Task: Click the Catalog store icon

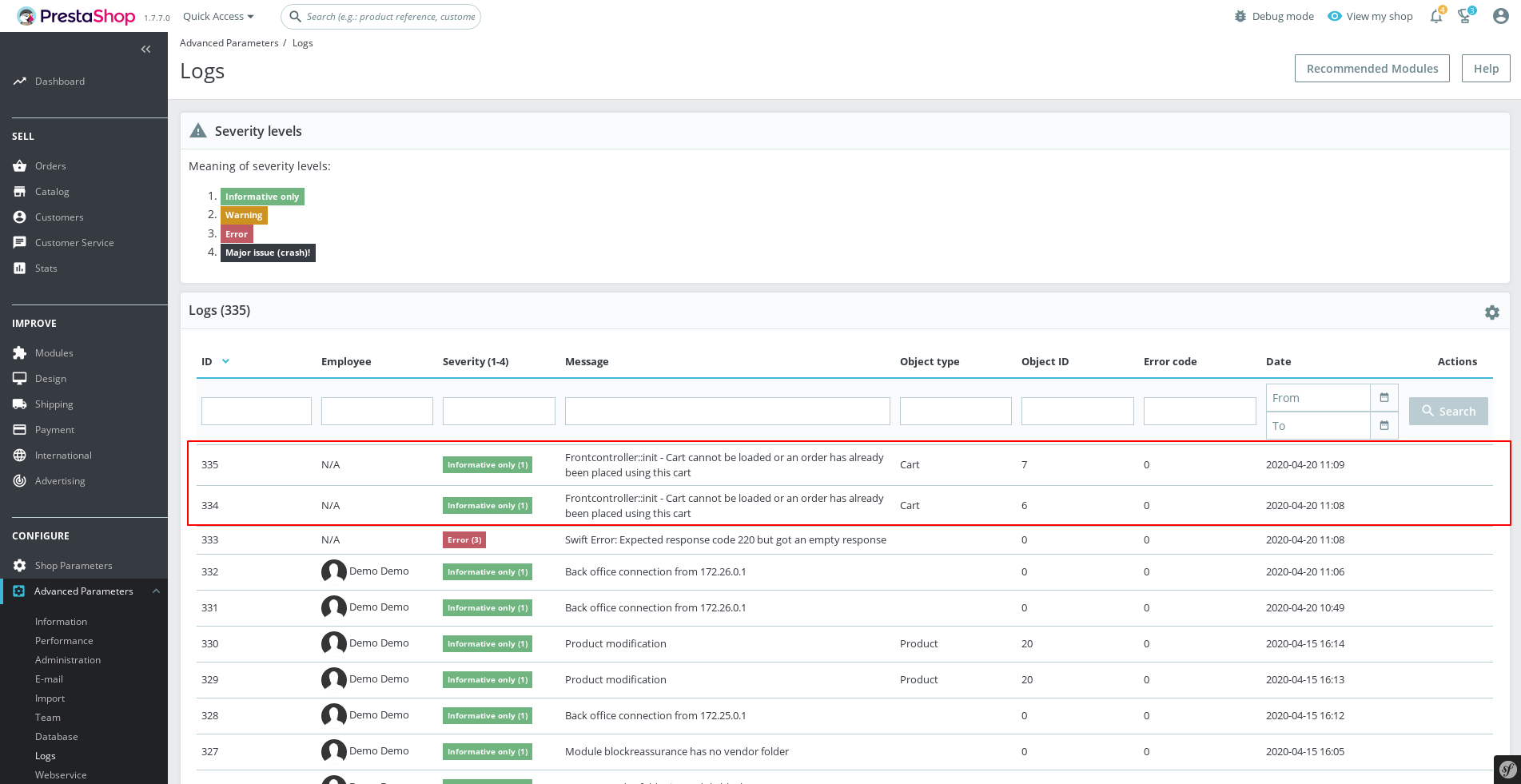Action: 20,192
